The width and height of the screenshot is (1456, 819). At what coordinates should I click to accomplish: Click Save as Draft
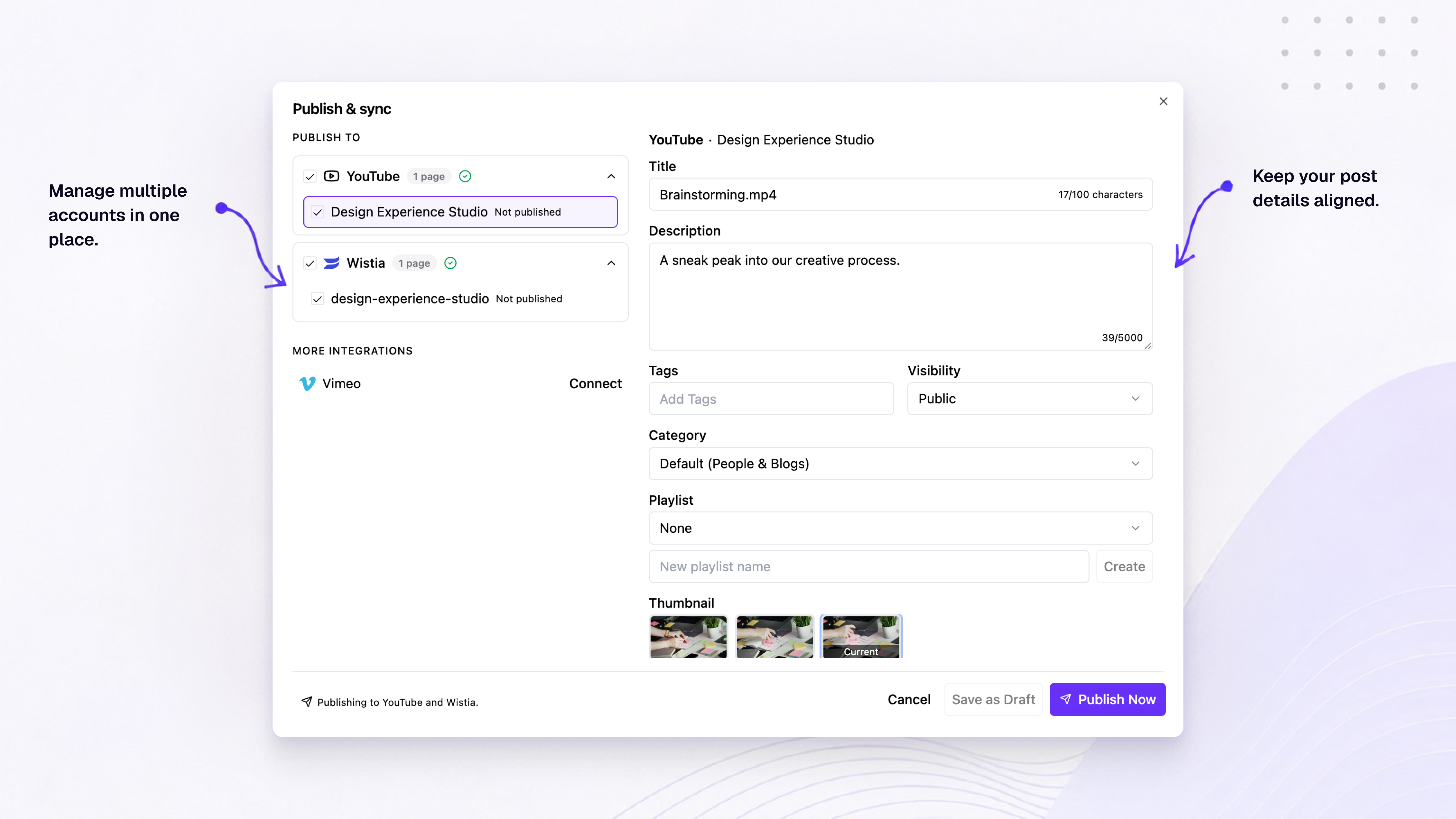[x=993, y=699]
